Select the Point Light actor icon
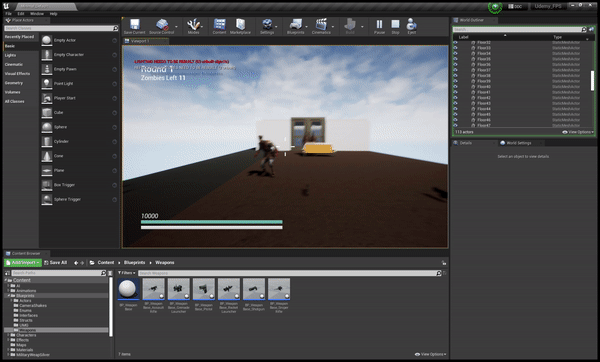Screen dimensions: 600x362 (x=47, y=83)
